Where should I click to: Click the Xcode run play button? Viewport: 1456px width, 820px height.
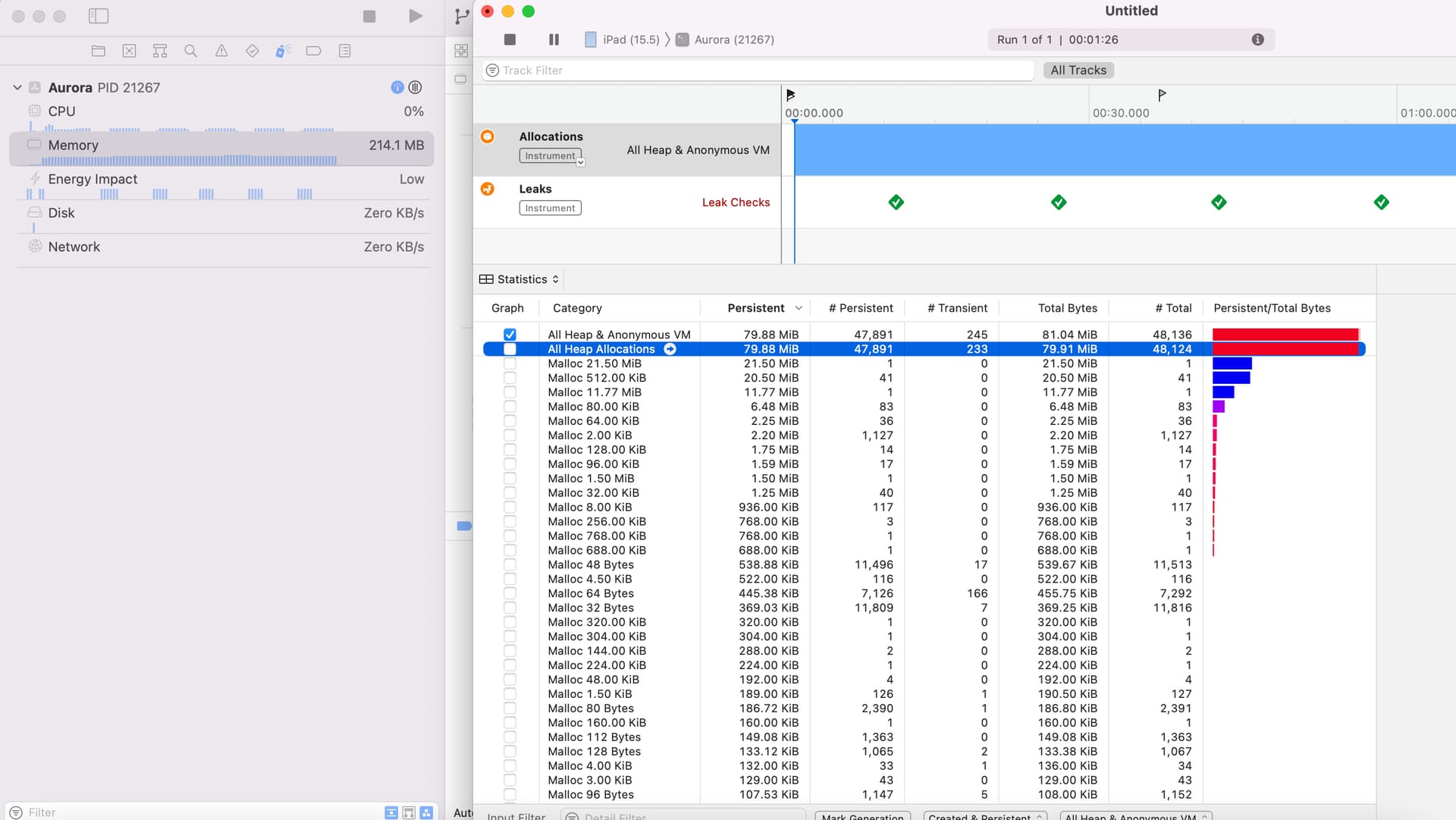point(415,16)
